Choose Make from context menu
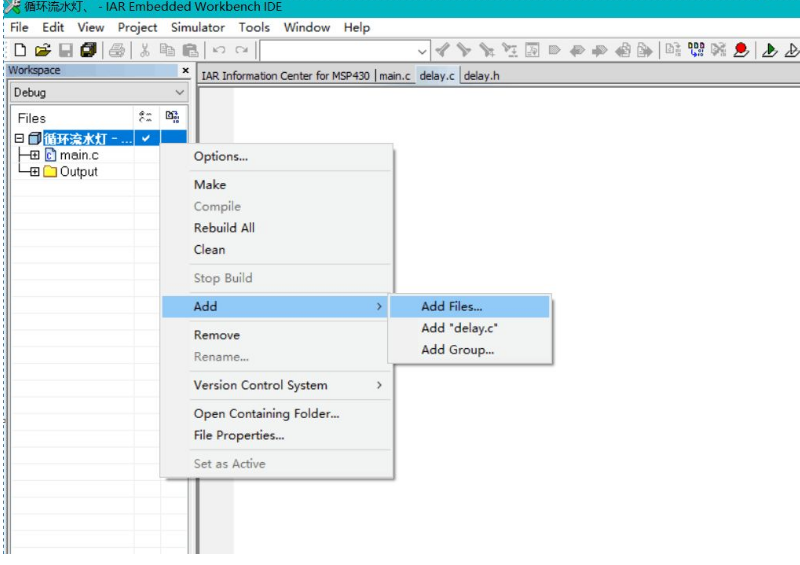The height and width of the screenshot is (565, 800). [x=277, y=184]
